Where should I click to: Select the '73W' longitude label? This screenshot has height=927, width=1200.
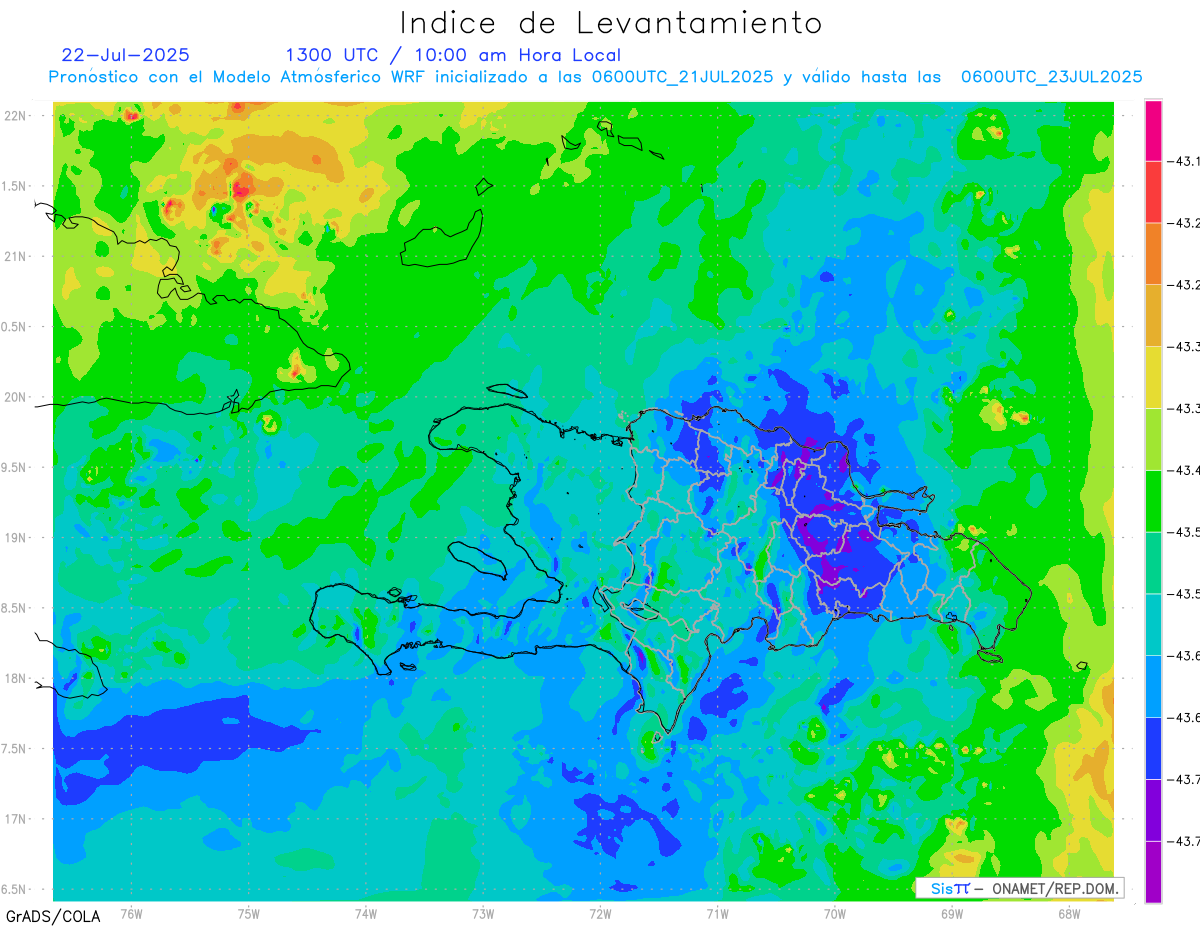[483, 913]
